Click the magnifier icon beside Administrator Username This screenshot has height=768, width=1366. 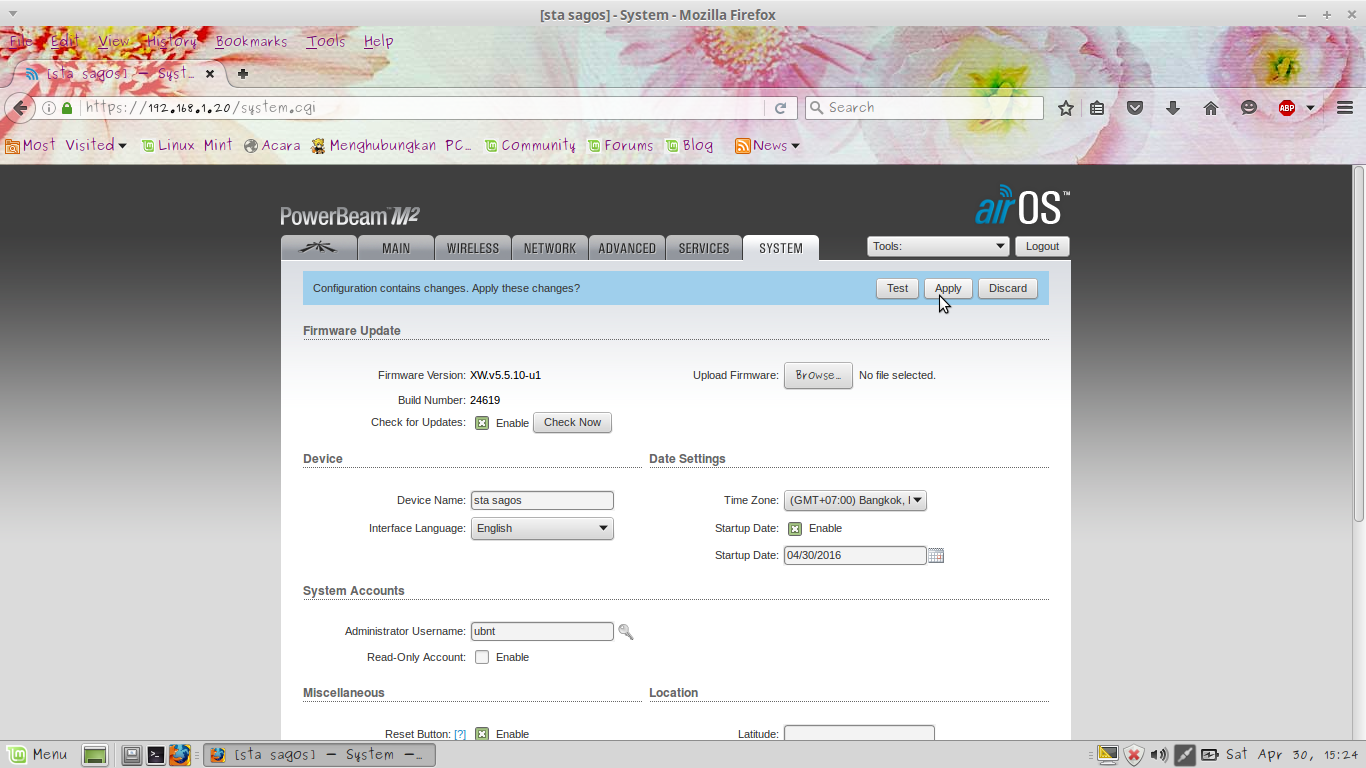pyautogui.click(x=626, y=631)
